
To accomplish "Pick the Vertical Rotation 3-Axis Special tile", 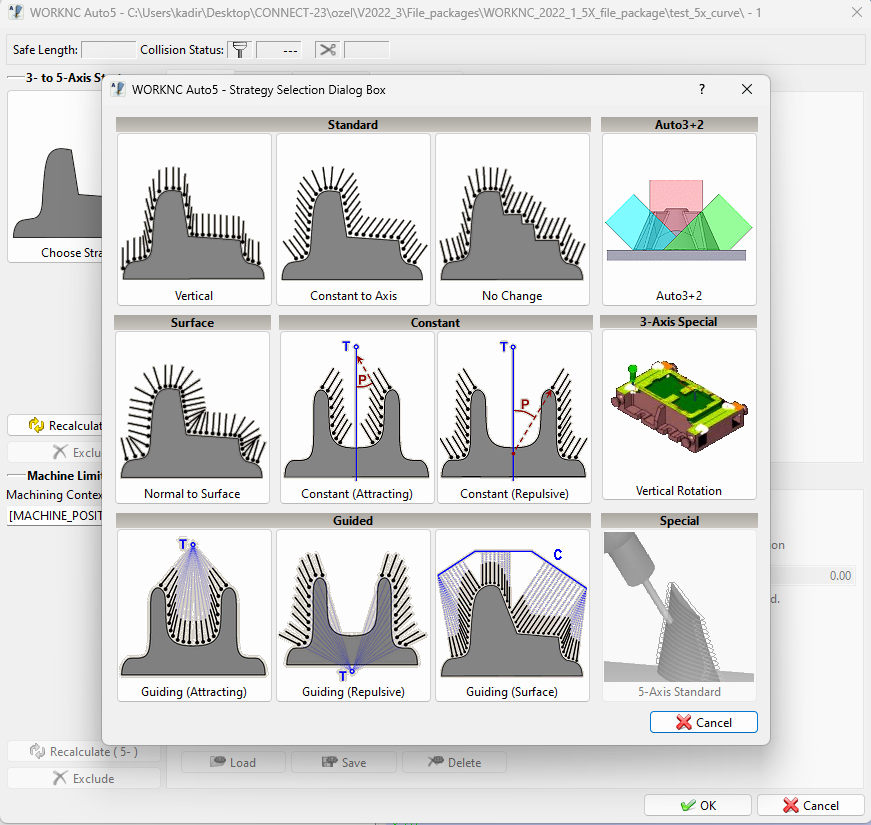I will [x=679, y=414].
